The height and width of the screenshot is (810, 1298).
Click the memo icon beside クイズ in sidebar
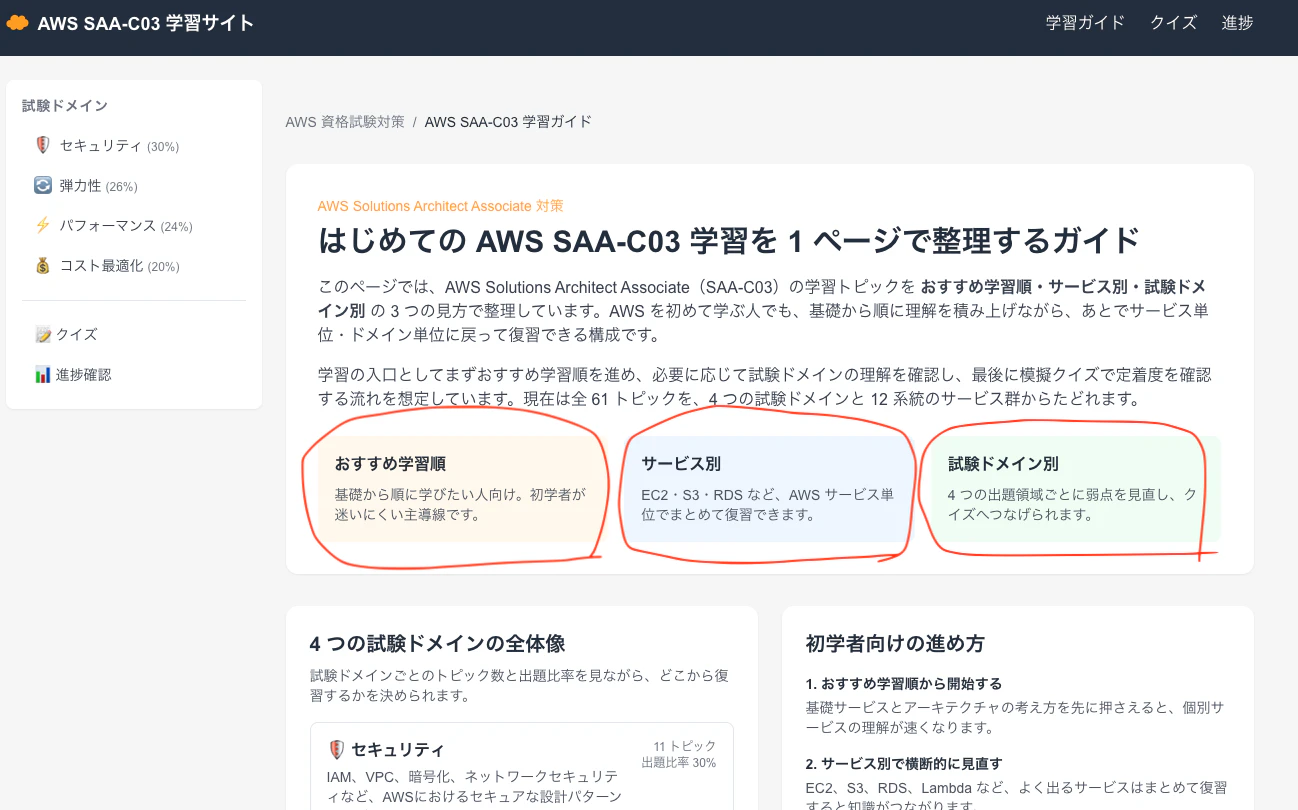click(43, 334)
